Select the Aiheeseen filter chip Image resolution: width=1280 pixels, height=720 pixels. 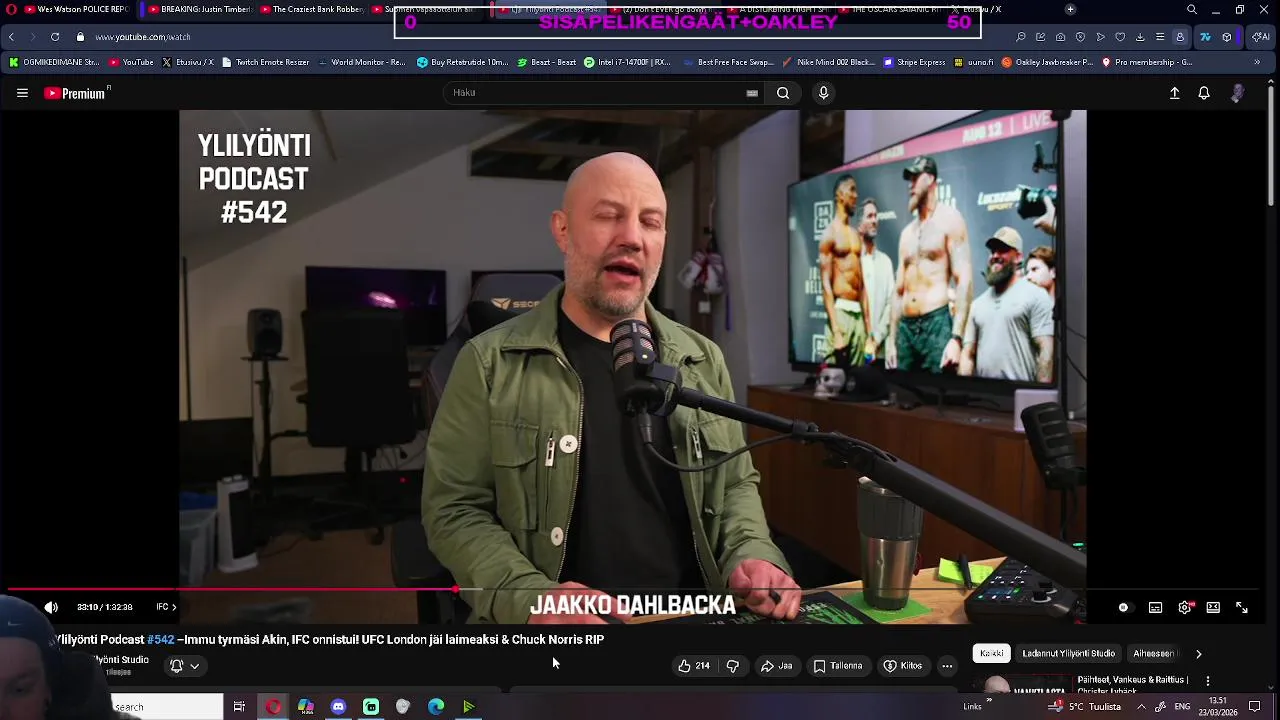pyautogui.click(x=1154, y=653)
